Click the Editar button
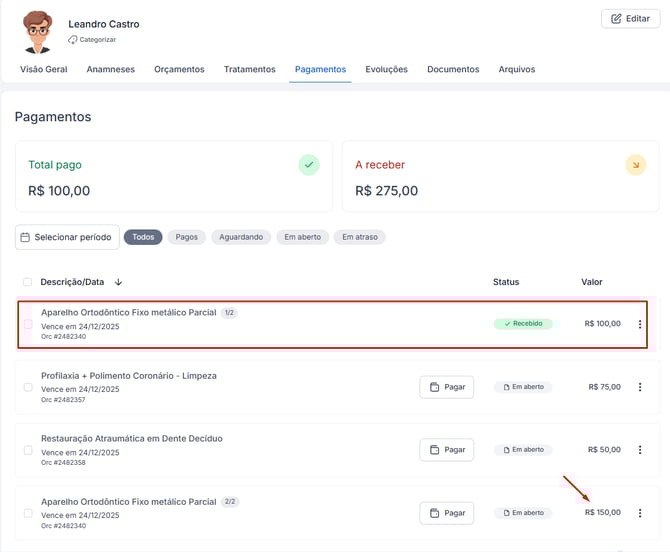 click(630, 18)
